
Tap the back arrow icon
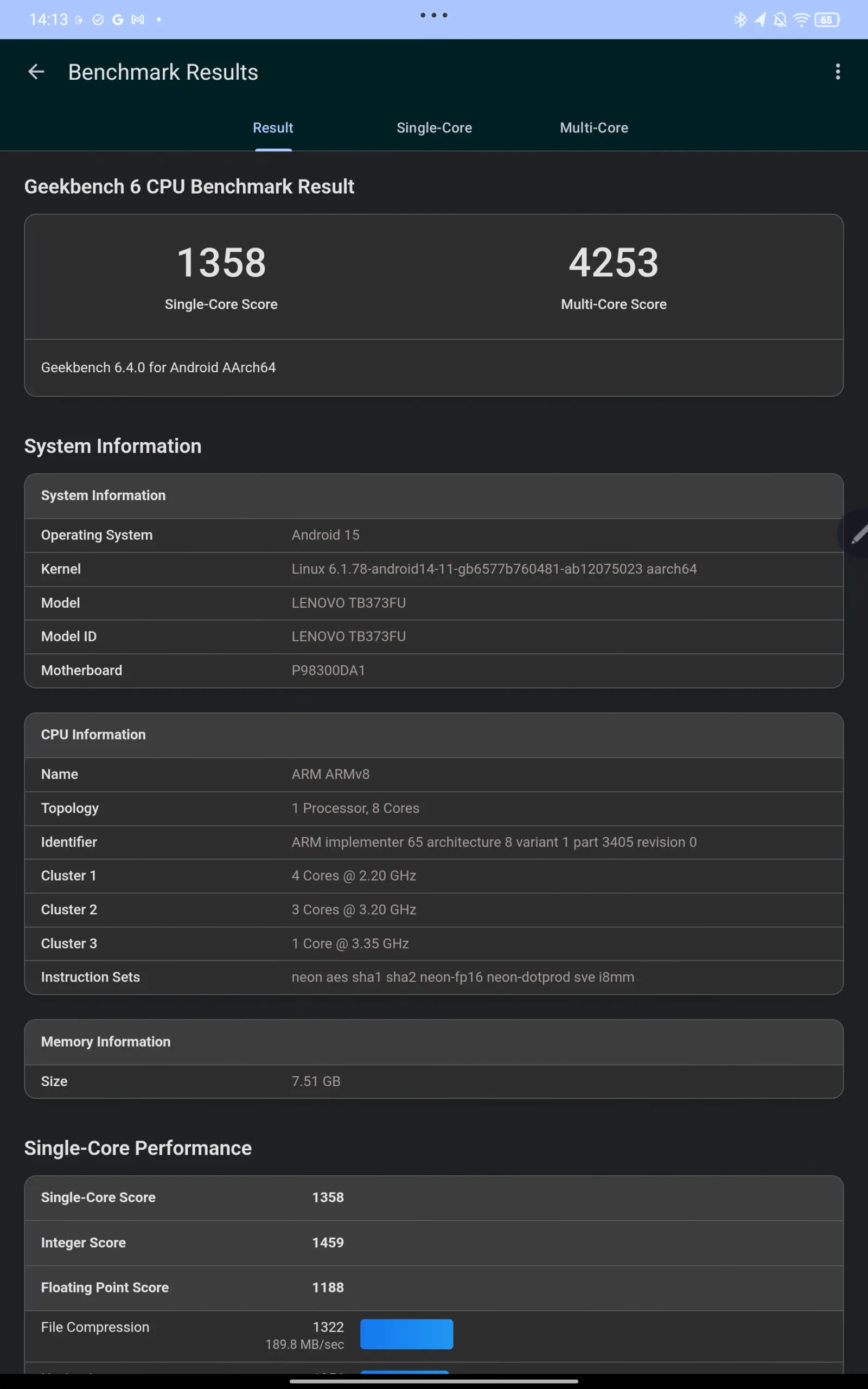(36, 72)
